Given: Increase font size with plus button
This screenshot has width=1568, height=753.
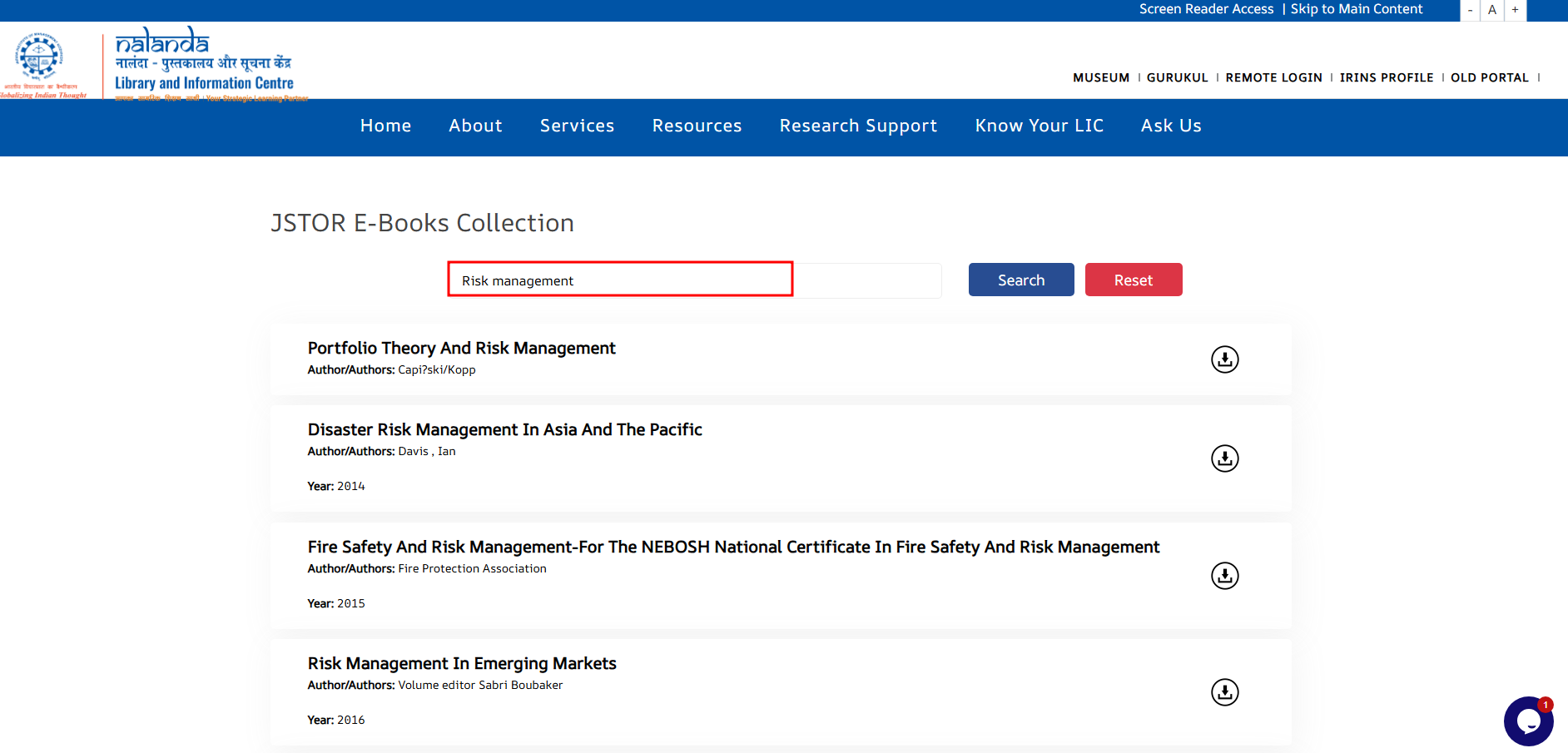Looking at the screenshot, I should point(1515,10).
